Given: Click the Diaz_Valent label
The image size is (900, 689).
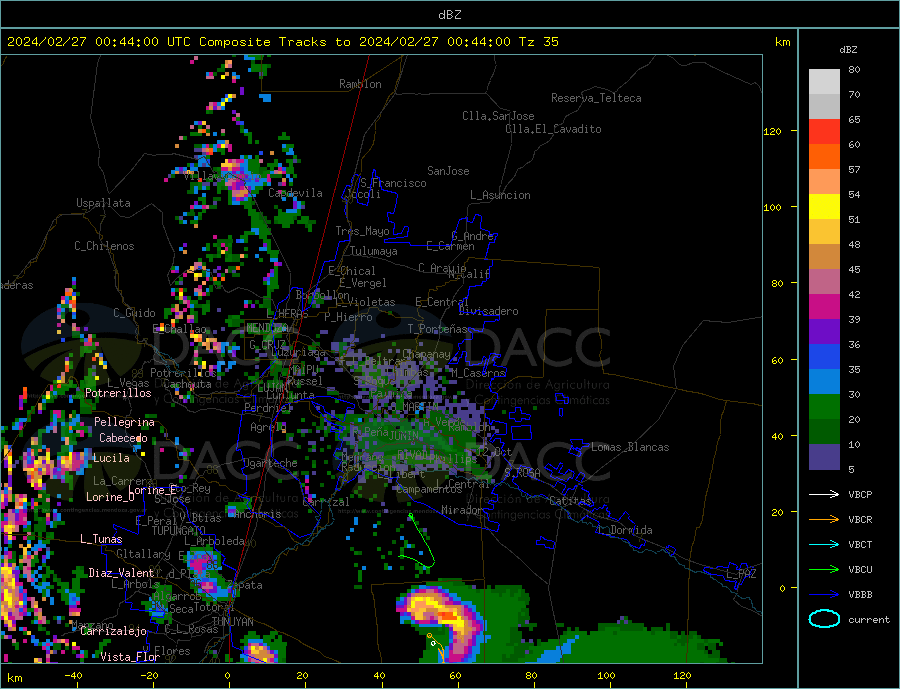Looking at the screenshot, I should click(x=121, y=573).
